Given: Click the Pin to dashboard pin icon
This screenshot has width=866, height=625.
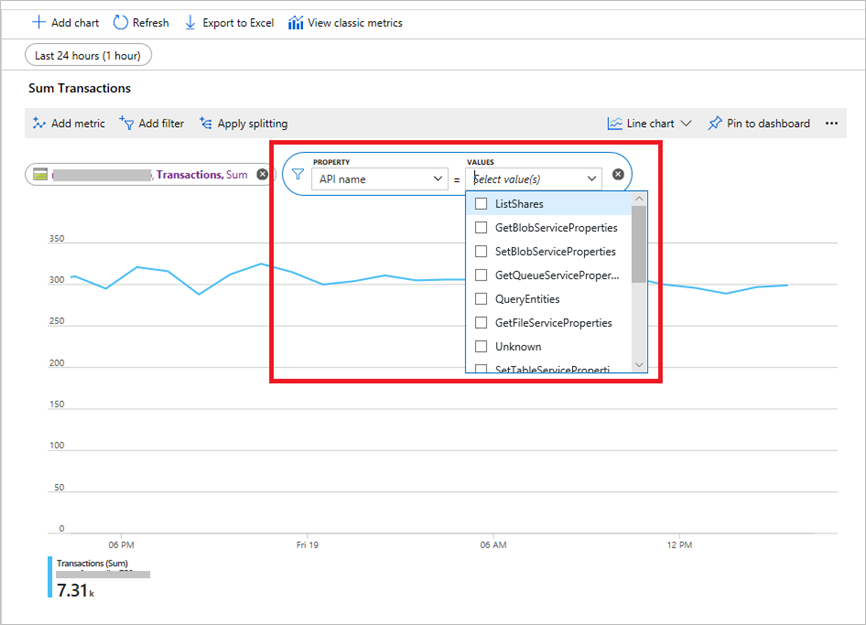Looking at the screenshot, I should click(716, 123).
